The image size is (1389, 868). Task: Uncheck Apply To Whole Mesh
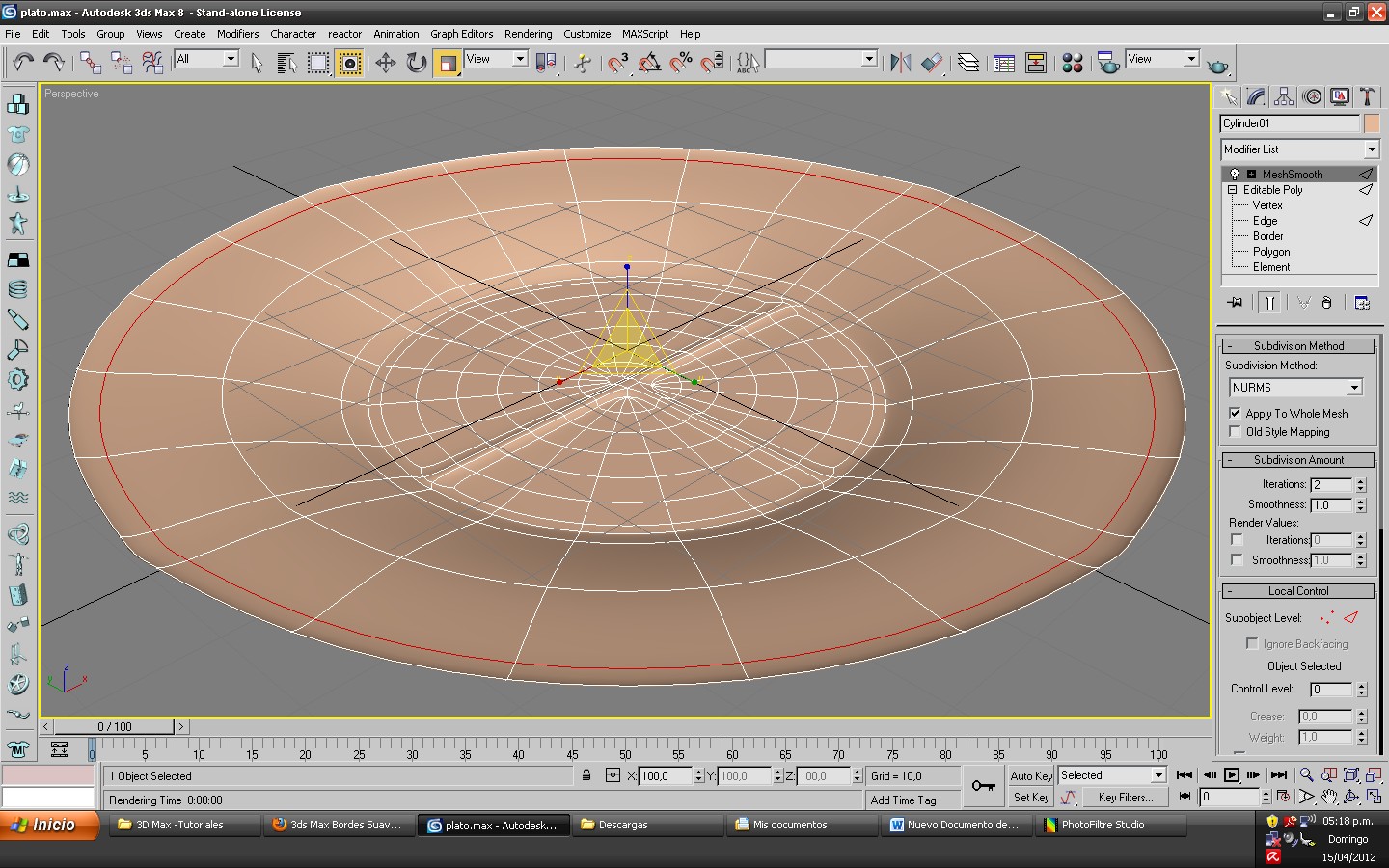pos(1235,413)
